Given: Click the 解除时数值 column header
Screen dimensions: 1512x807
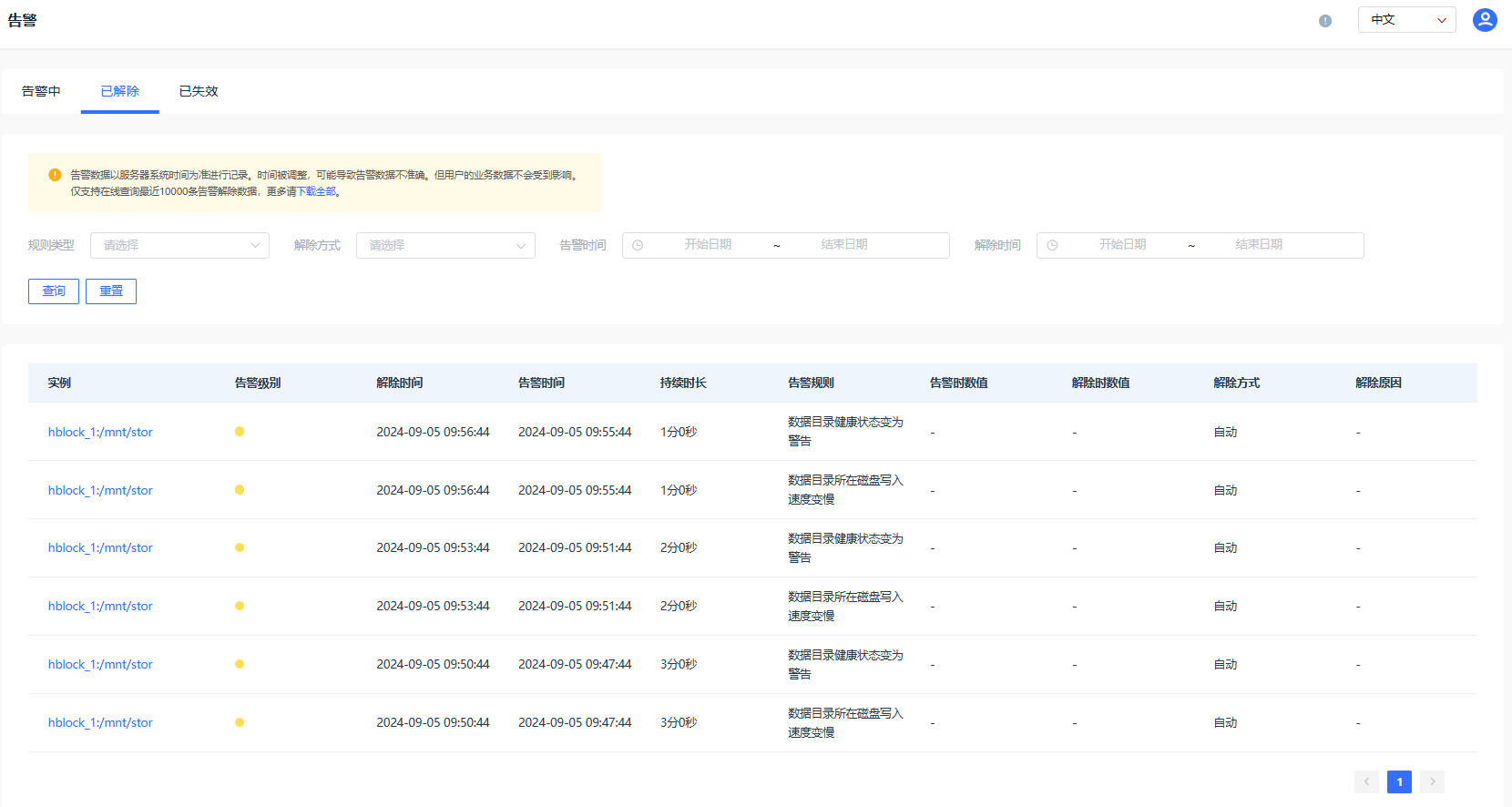Looking at the screenshot, I should [1101, 383].
